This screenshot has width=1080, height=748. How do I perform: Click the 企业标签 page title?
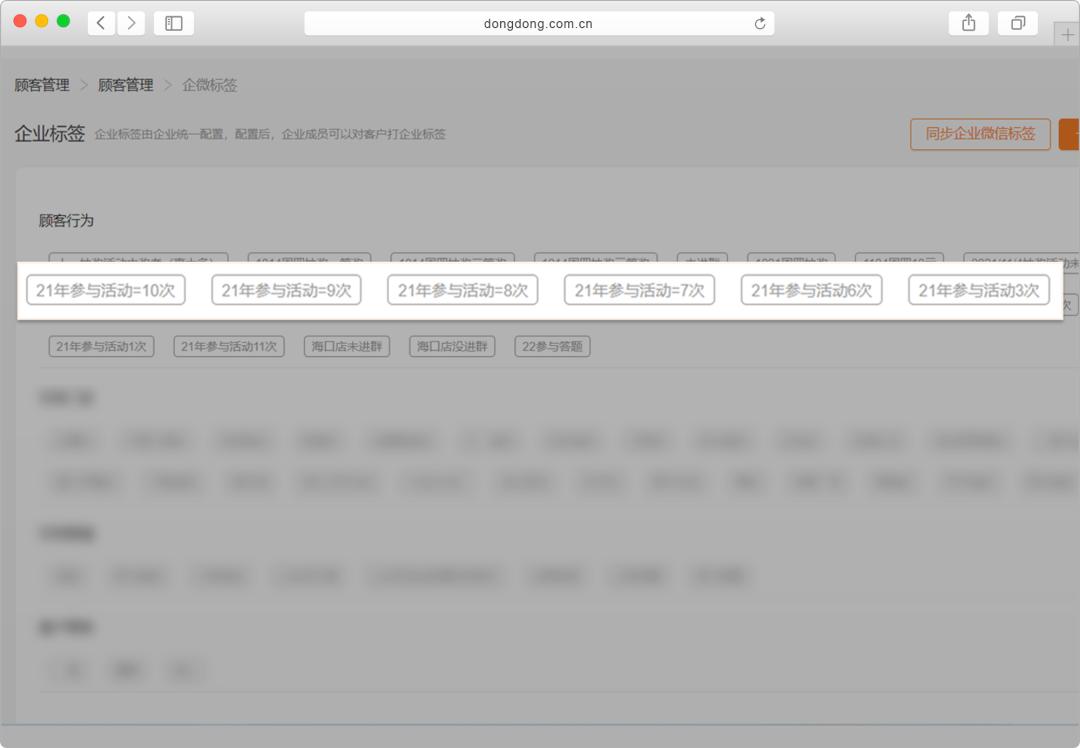[50, 133]
